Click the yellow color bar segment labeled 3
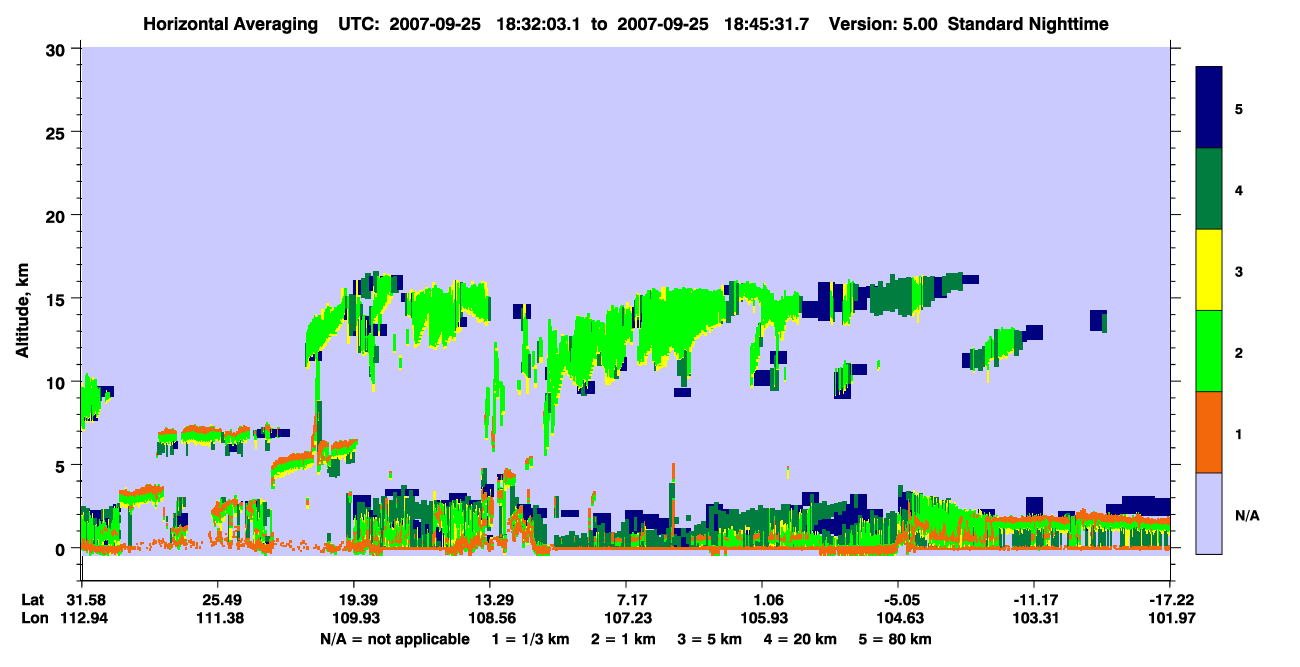This screenshot has height=667, width=1300. [x=1209, y=270]
